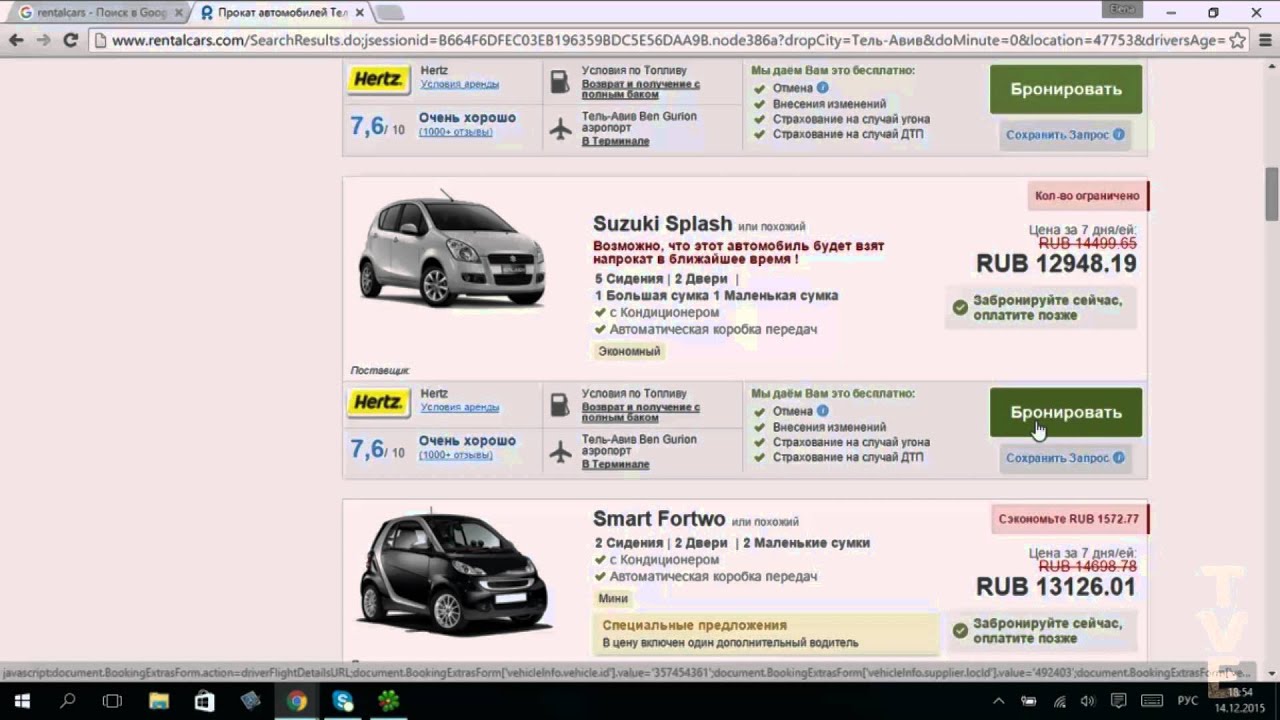Viewport: 1280px width, 720px height.
Task: Click the page's vertical scrollbar thumb
Action: (1272, 194)
